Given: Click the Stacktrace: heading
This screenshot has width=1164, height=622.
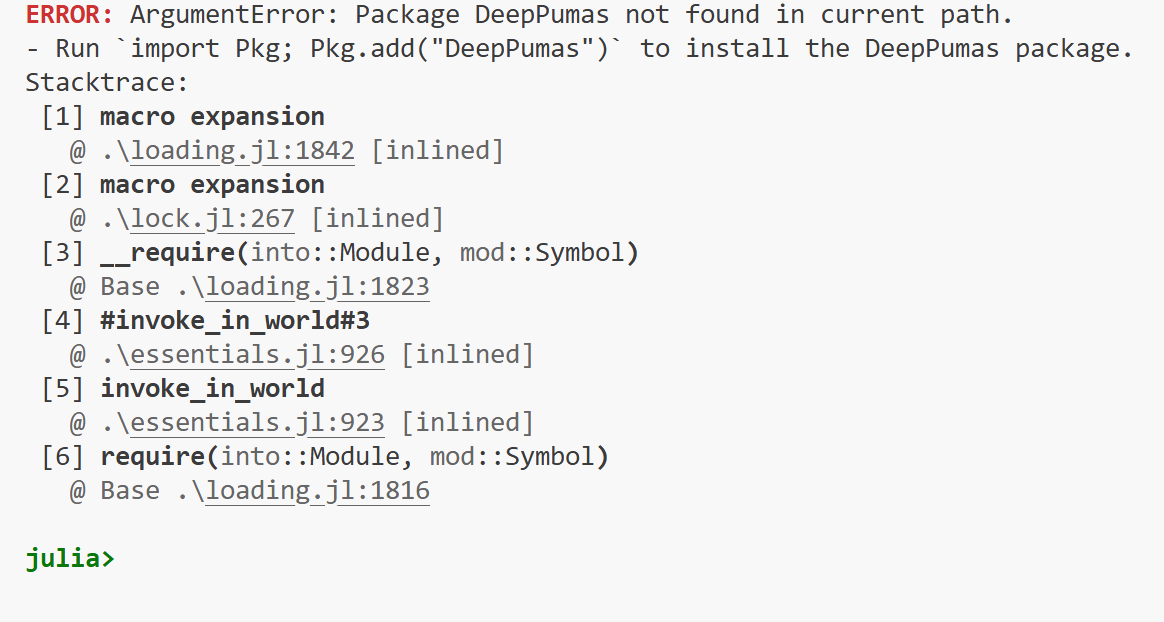Looking at the screenshot, I should [x=107, y=82].
